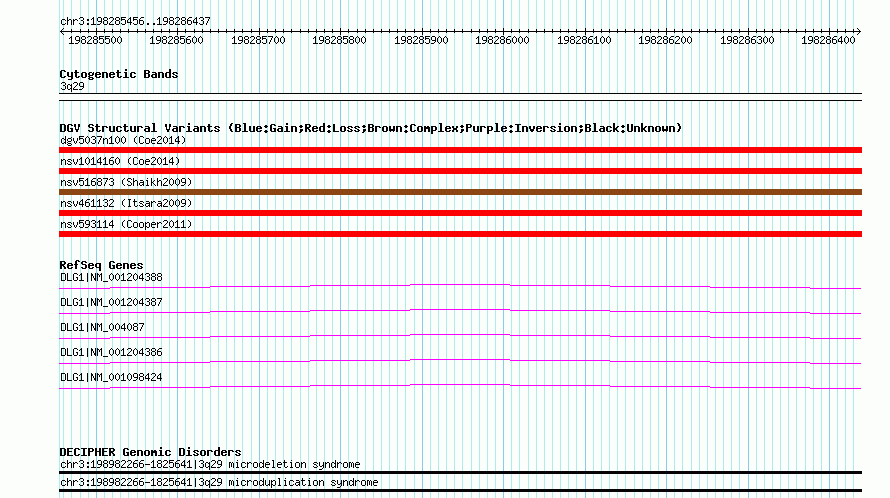Click the red bar under nsv593114
This screenshot has width=890, height=498.
click(460, 234)
